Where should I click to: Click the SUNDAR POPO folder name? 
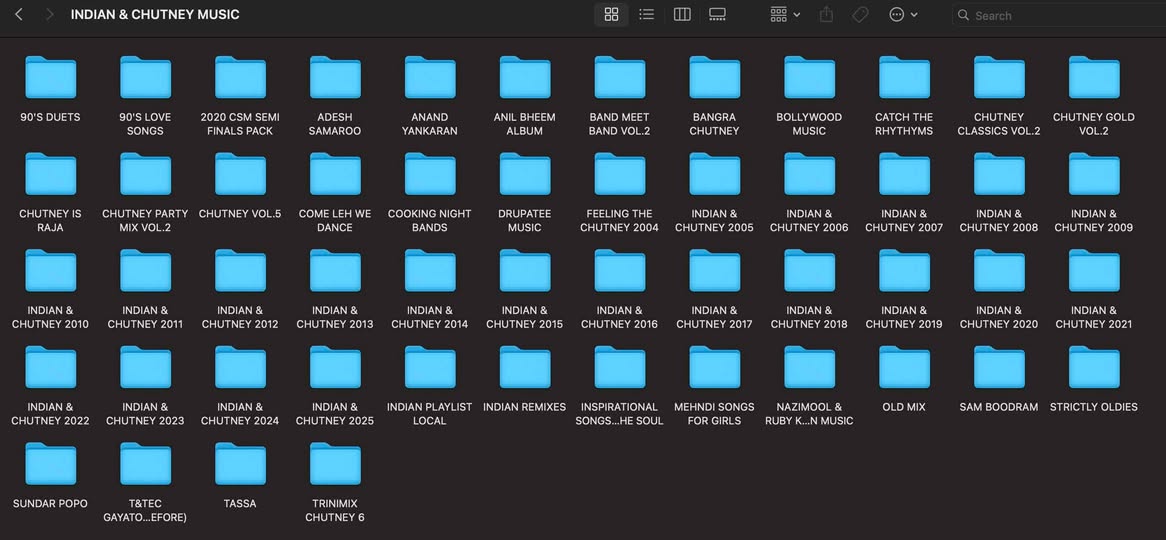click(x=51, y=504)
